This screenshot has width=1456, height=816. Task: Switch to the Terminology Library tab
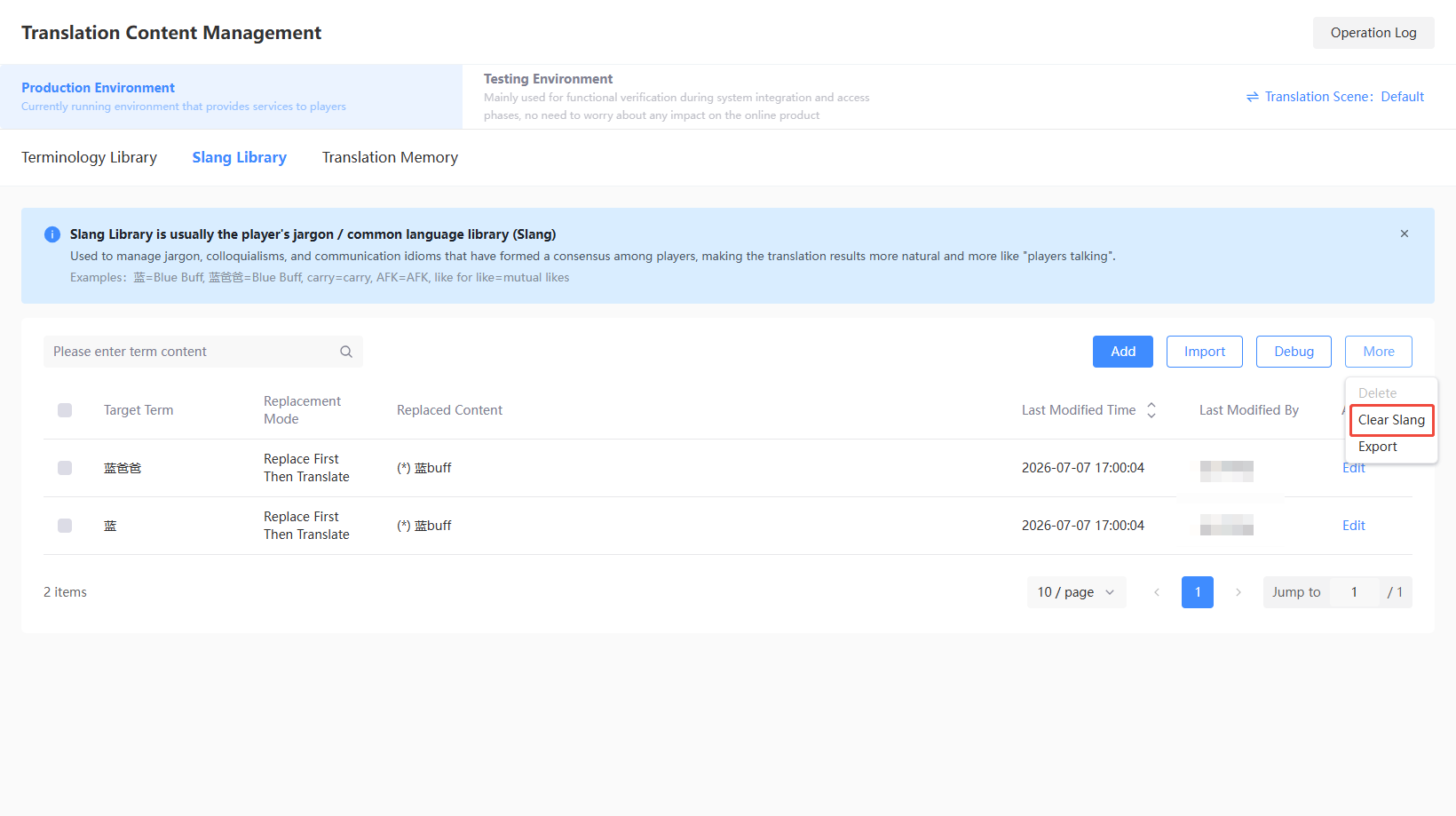click(89, 157)
